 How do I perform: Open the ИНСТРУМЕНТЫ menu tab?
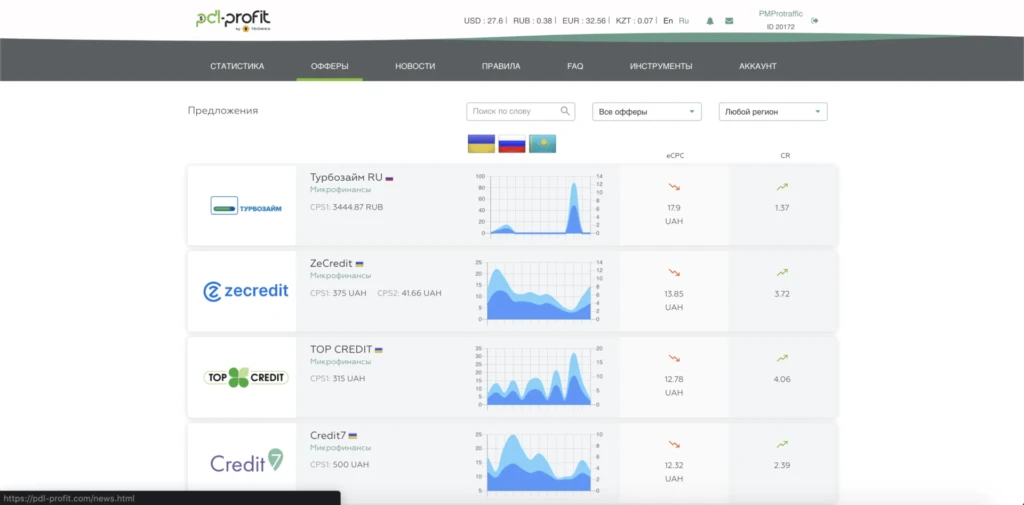click(x=661, y=67)
